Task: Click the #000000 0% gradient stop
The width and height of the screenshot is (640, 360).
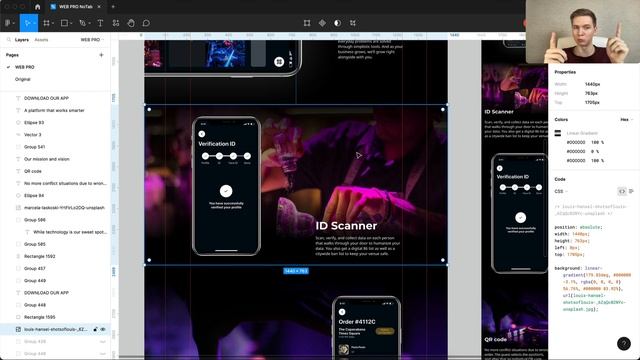Action: (x=584, y=151)
